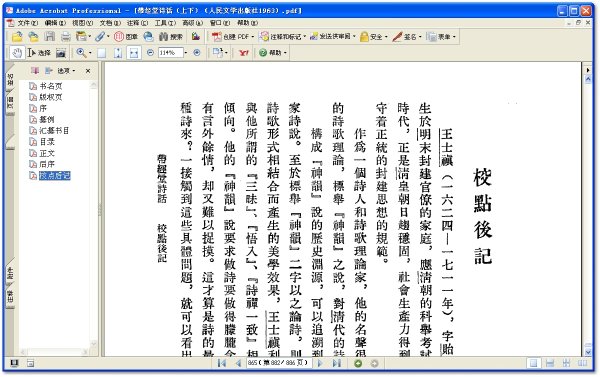
Task: Set view to Fit Page icon
Action: click(118, 53)
